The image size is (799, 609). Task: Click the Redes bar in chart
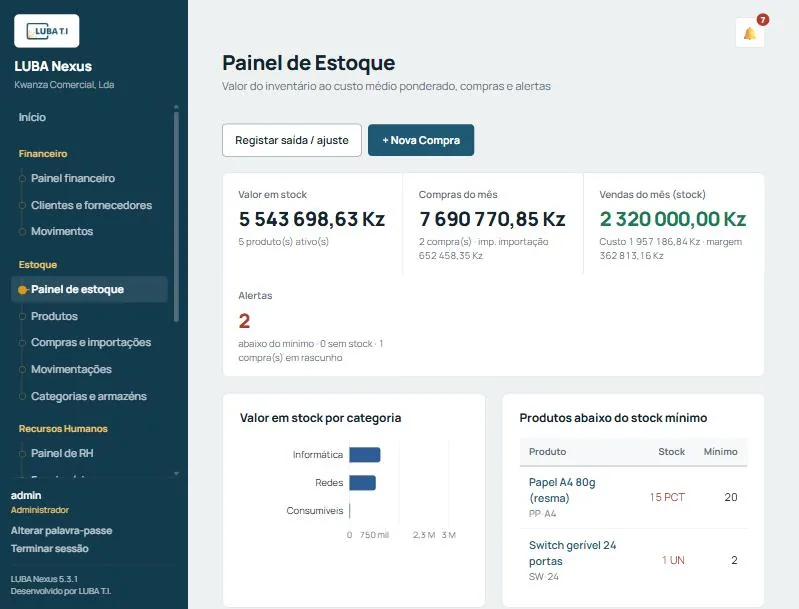pos(362,483)
